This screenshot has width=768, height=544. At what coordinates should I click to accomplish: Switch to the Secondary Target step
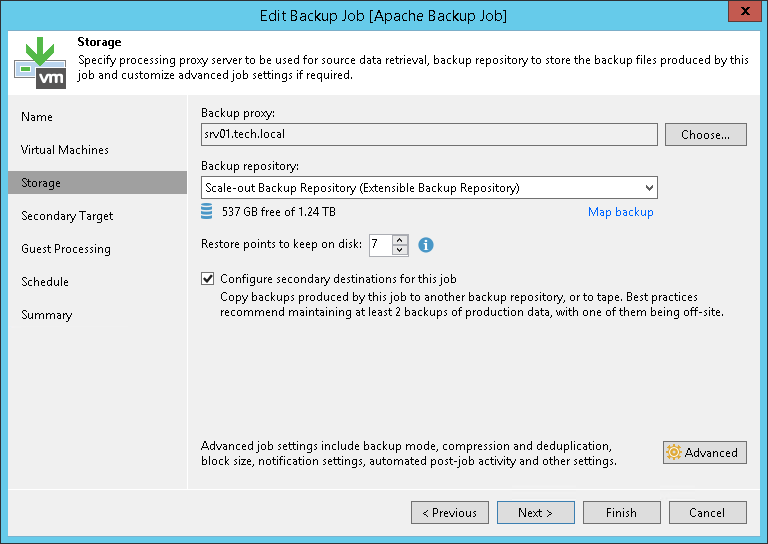pos(67,216)
